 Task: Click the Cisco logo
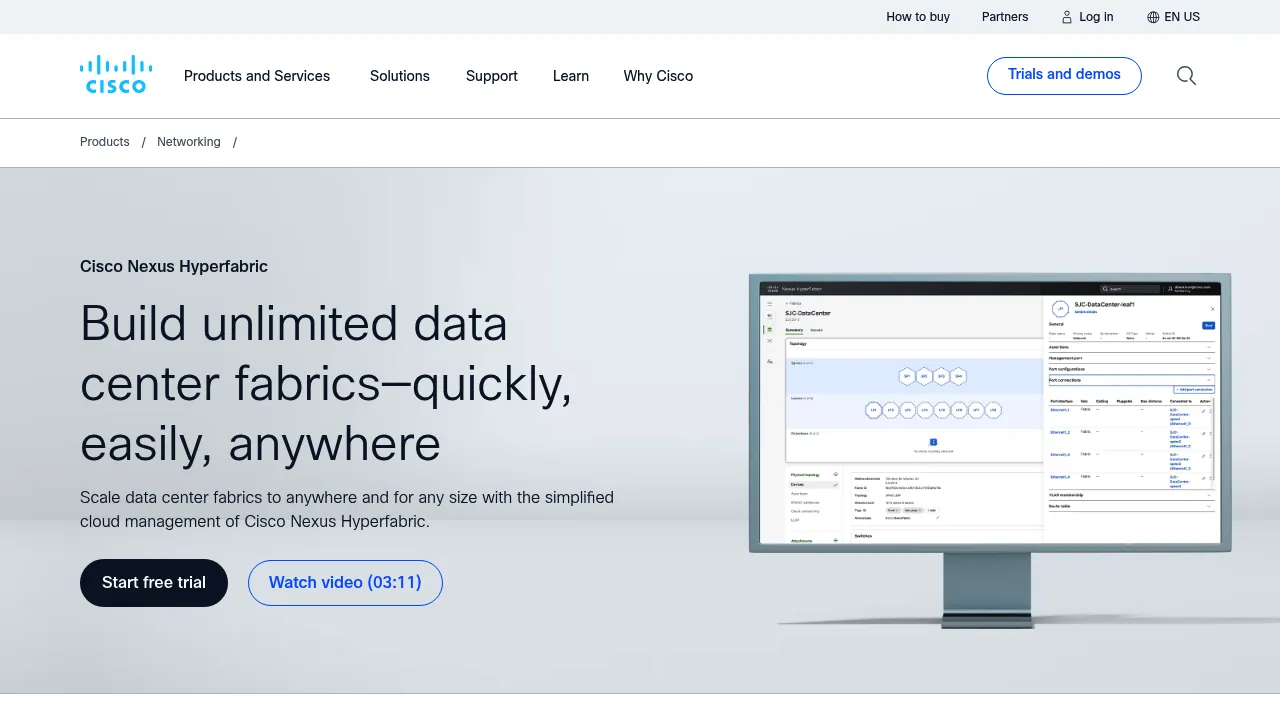116,75
